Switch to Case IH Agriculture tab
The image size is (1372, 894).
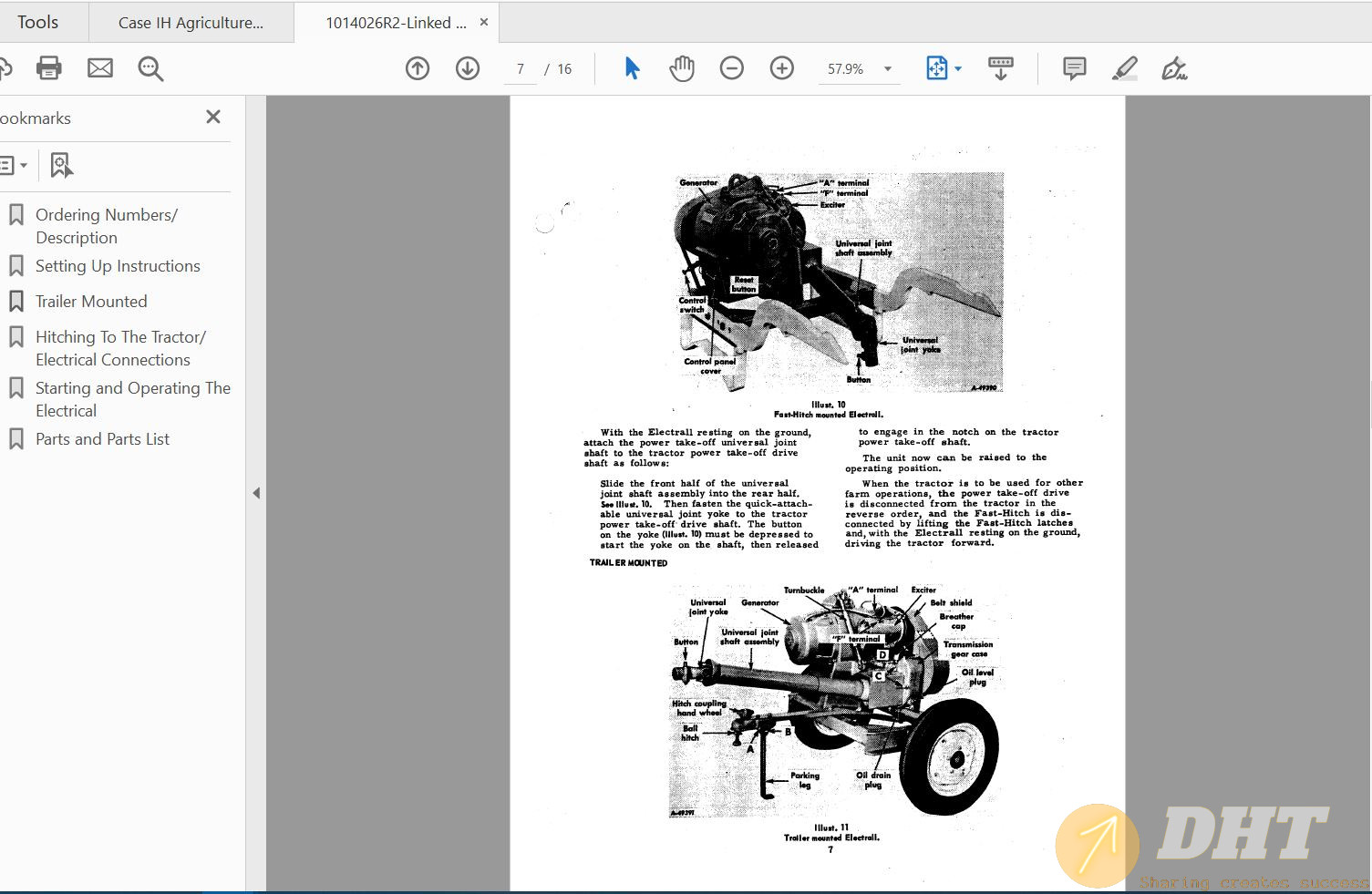tap(191, 23)
